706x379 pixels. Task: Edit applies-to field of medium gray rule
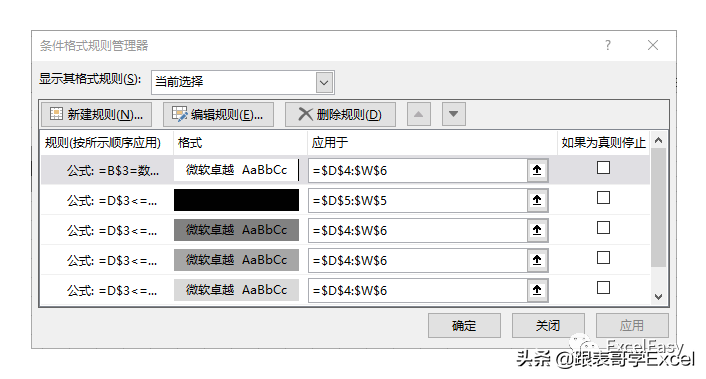click(418, 260)
